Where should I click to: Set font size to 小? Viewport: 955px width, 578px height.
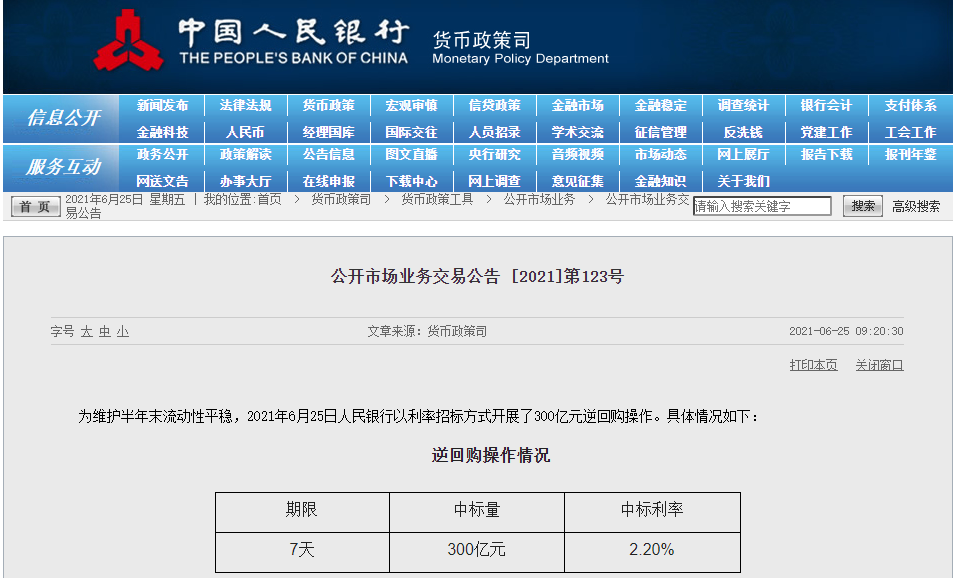[x=123, y=331]
